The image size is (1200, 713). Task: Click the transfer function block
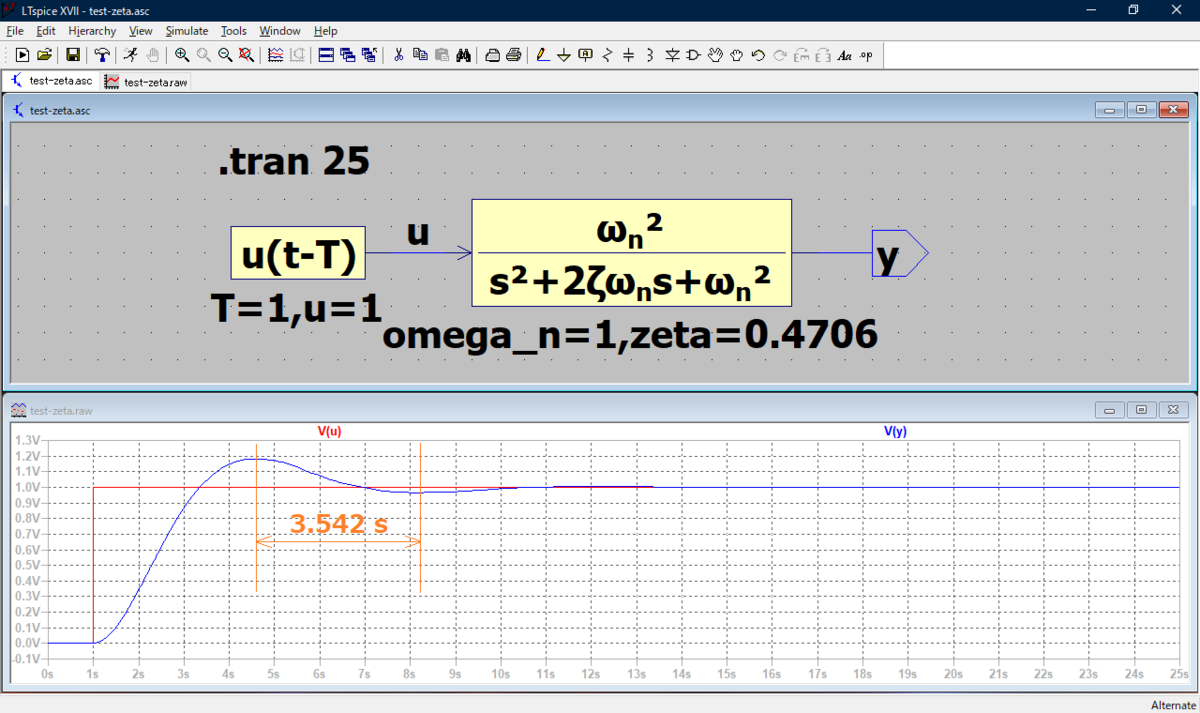click(631, 253)
